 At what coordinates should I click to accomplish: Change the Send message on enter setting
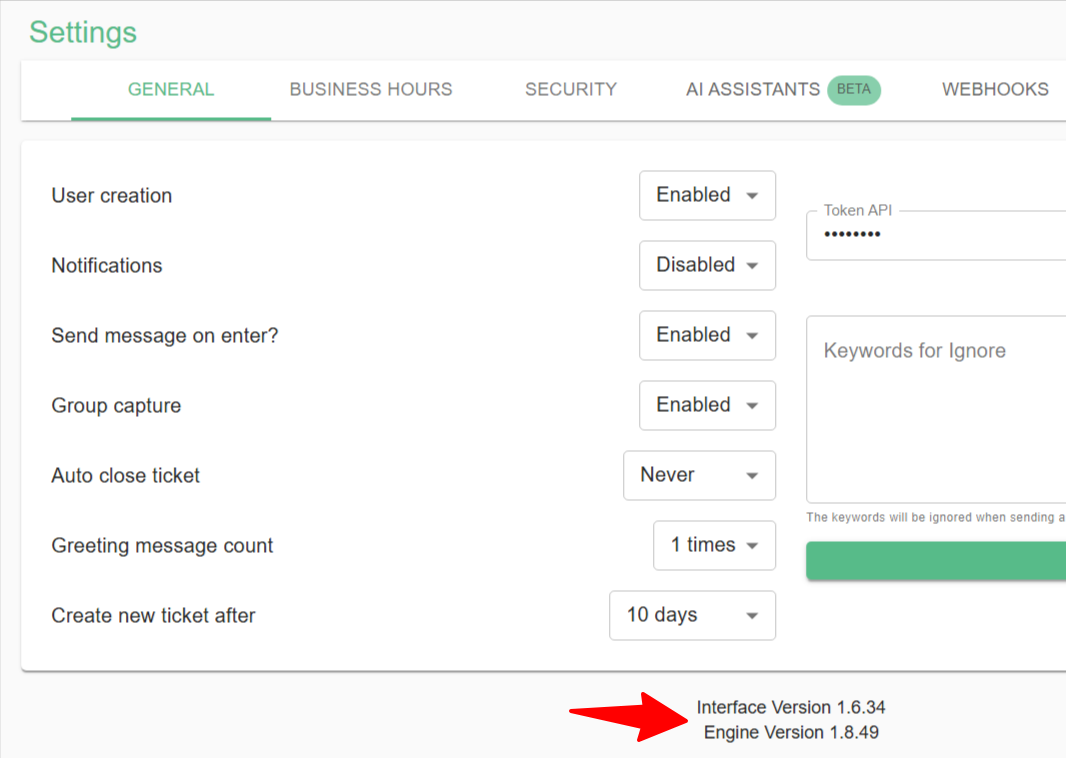707,335
